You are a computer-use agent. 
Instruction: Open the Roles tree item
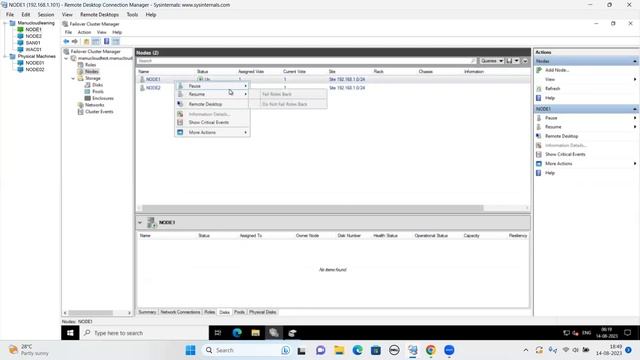91,65
